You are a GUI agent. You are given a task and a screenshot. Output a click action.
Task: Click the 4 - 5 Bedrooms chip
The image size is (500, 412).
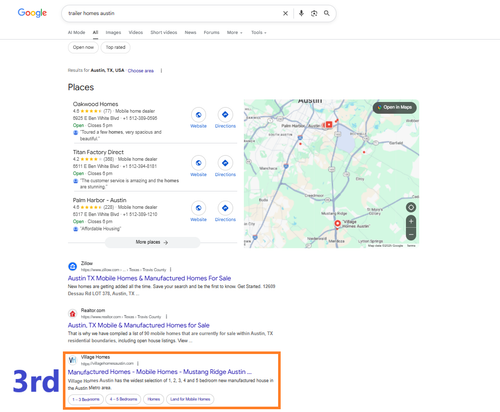(123, 399)
